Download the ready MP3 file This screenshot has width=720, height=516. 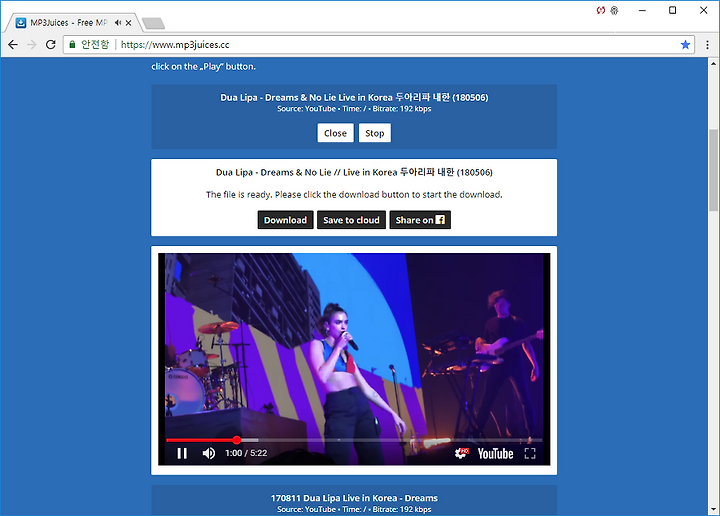click(x=285, y=220)
